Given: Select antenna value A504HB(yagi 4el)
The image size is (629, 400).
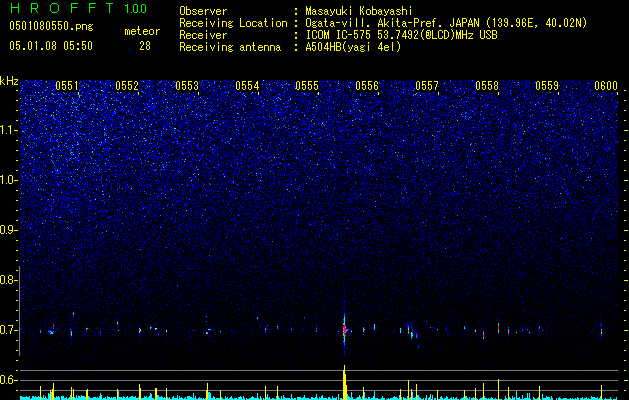Looking at the screenshot, I should tap(353, 47).
